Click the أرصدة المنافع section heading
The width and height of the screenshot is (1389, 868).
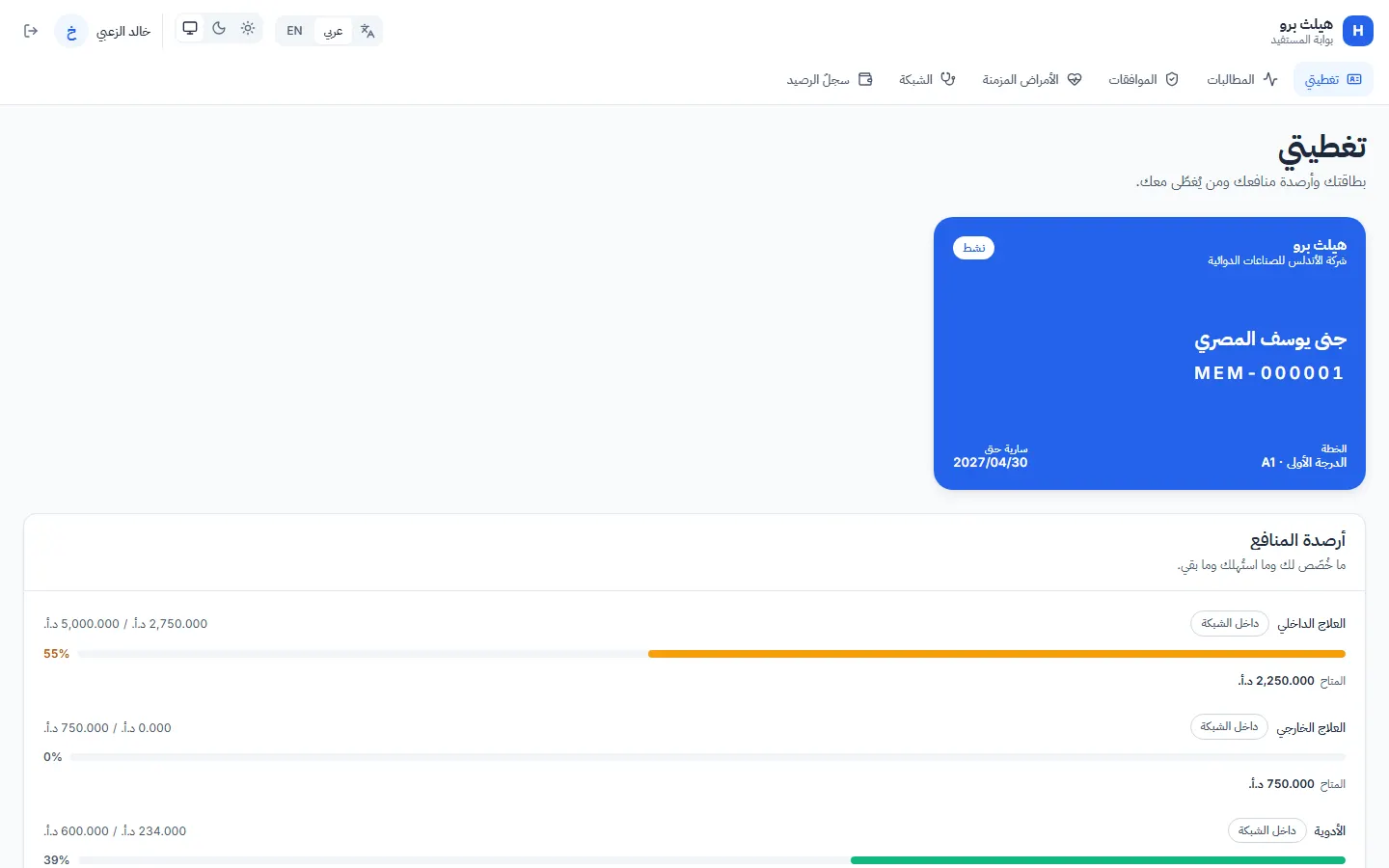pyautogui.click(x=1297, y=540)
